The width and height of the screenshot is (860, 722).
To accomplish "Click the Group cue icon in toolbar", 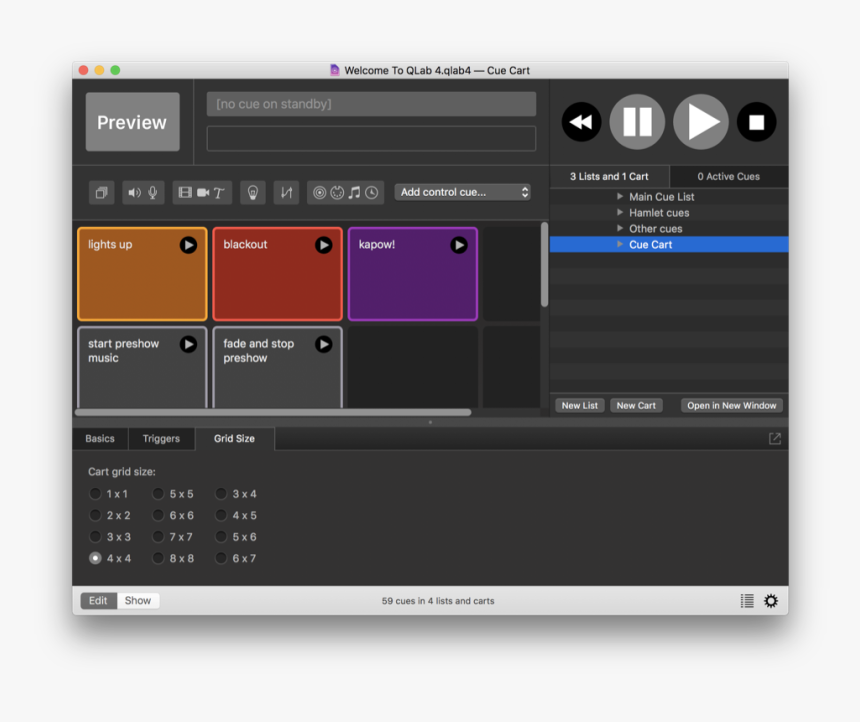I will (x=101, y=193).
